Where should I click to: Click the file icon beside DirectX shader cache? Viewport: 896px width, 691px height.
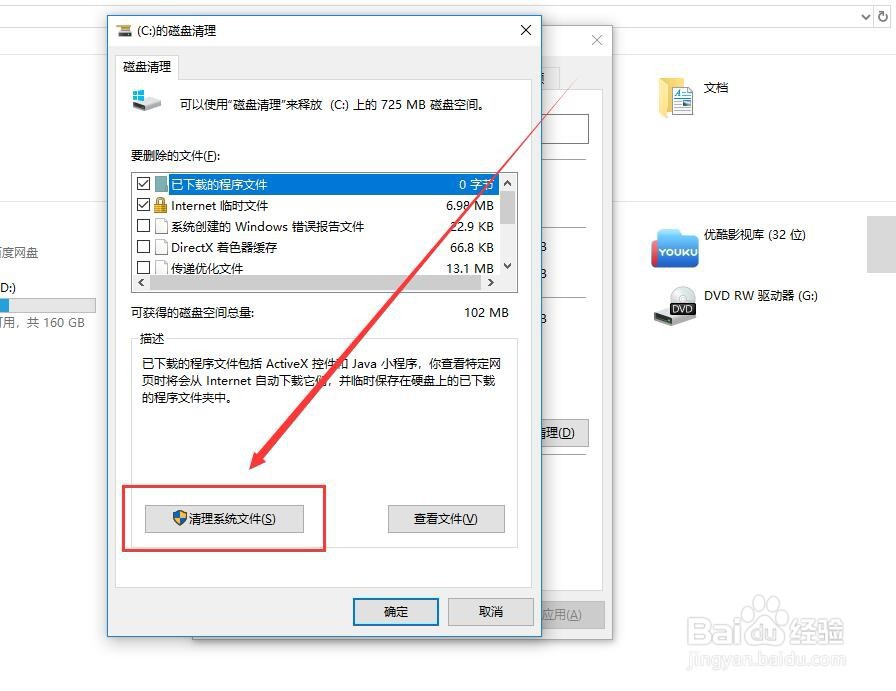coord(162,247)
